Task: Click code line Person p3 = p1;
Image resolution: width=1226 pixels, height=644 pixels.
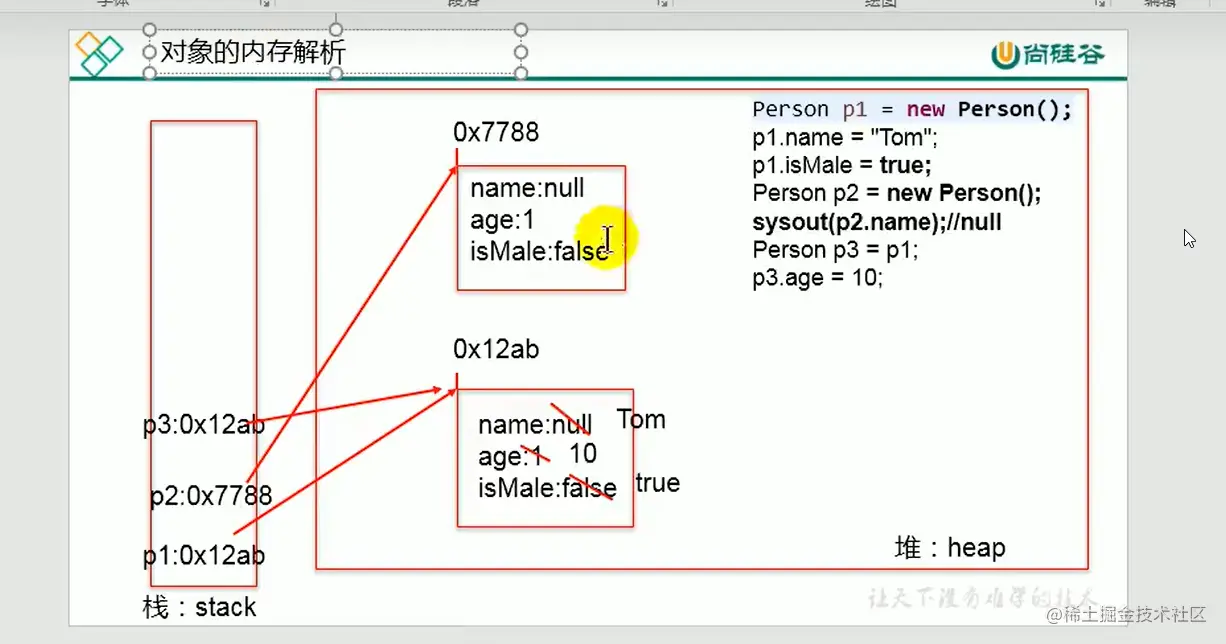Action: coord(835,249)
